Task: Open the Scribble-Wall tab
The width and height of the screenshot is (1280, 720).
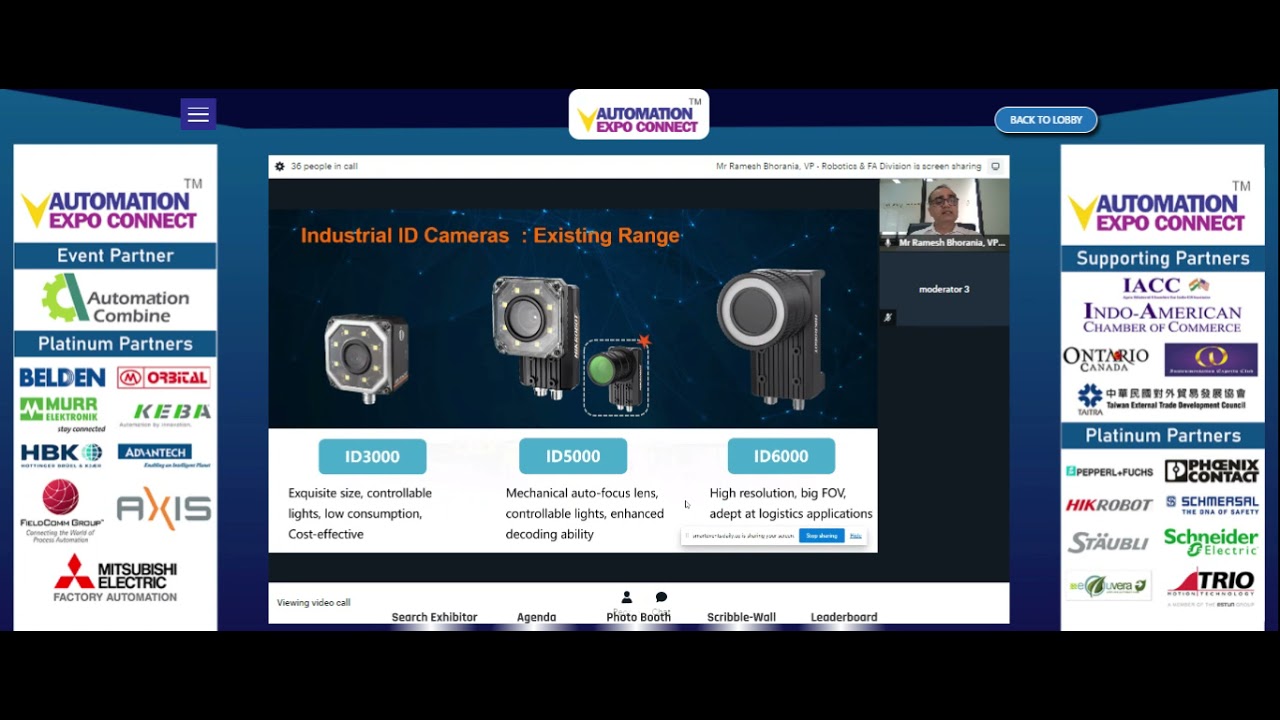Action: click(742, 617)
